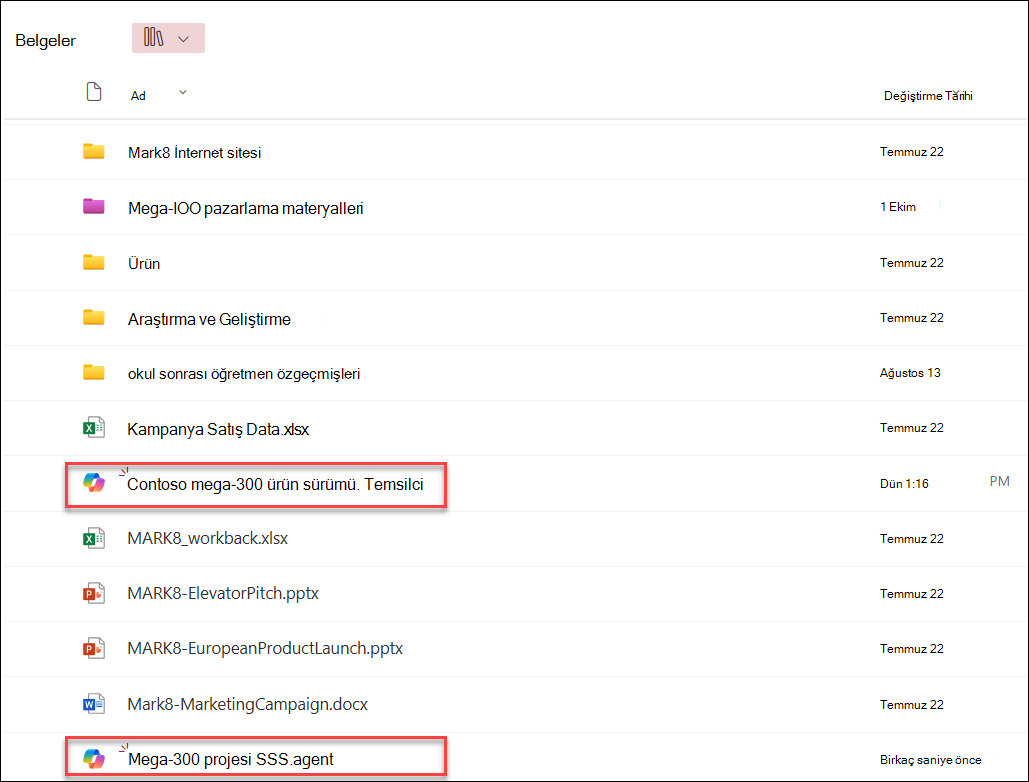Click the Dün 1:16 modified date

pos(904,484)
